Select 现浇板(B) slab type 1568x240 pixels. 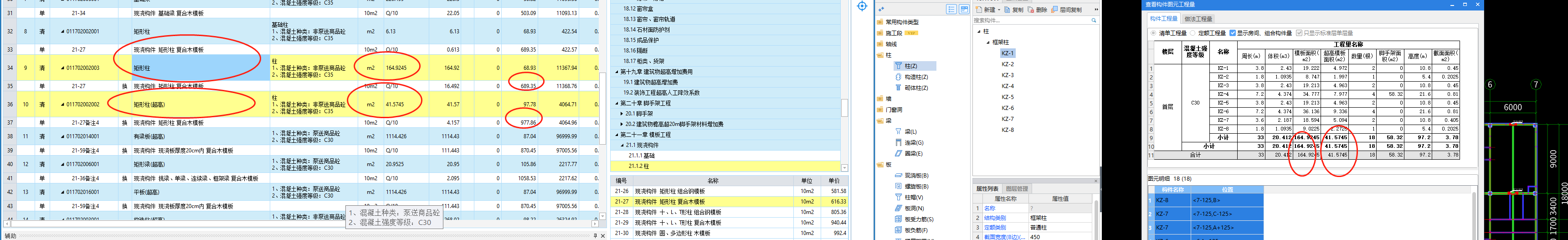[911, 175]
